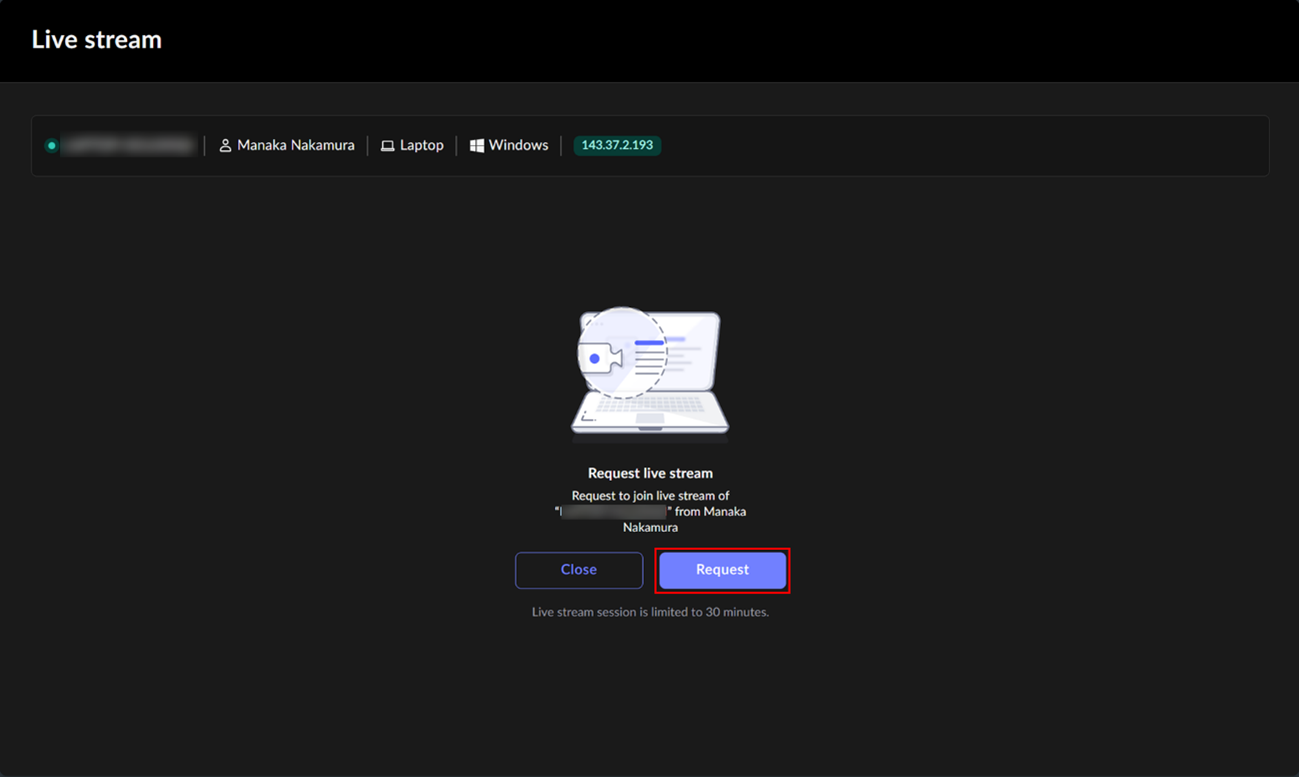Image resolution: width=1299 pixels, height=777 pixels.
Task: Click the Live stream page title
Action: [x=96, y=39]
